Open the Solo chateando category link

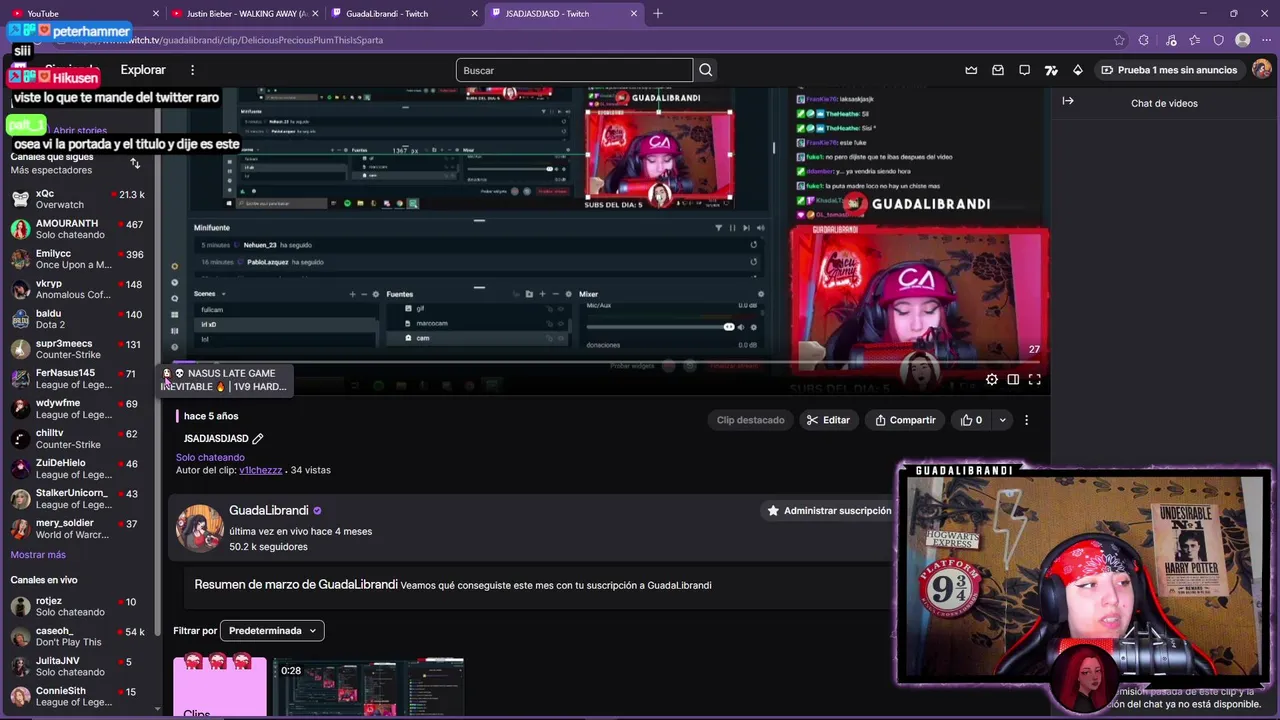pyautogui.click(x=210, y=457)
